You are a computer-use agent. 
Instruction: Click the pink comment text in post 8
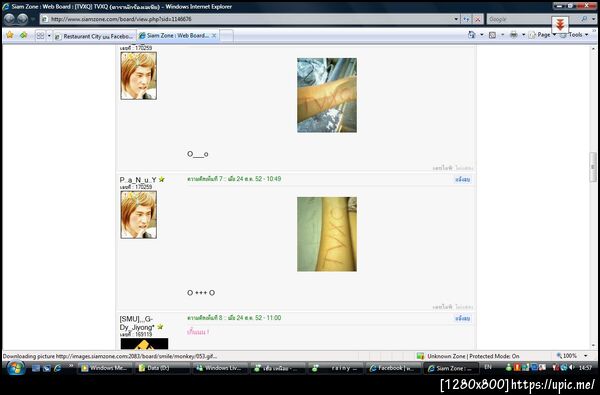pyautogui.click(x=198, y=332)
